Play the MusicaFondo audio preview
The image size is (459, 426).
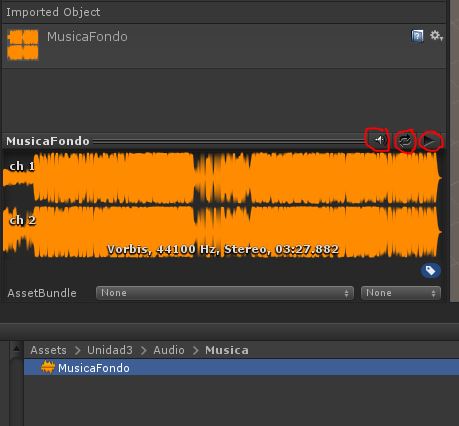[x=429, y=141]
